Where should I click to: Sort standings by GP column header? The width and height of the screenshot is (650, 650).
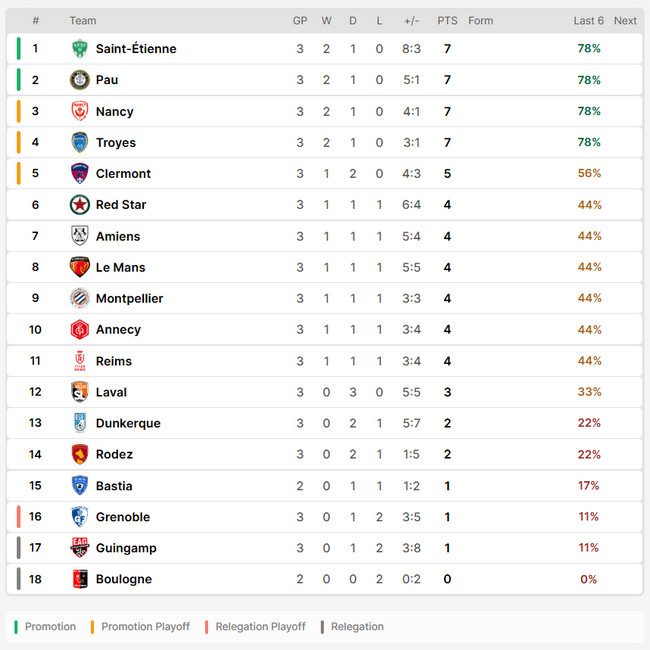[x=300, y=21]
